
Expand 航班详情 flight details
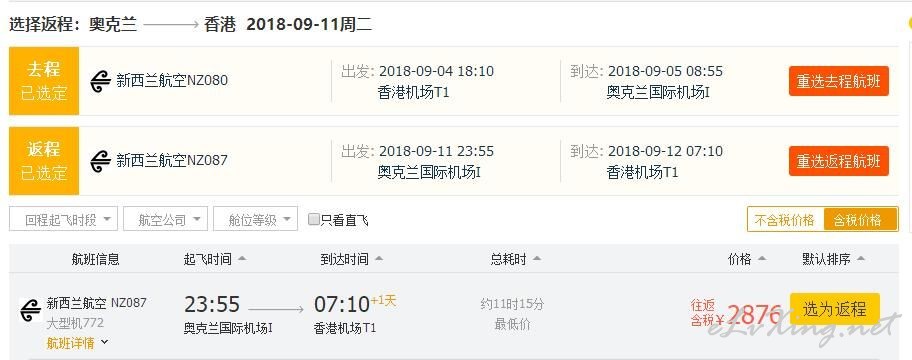click(x=77, y=343)
